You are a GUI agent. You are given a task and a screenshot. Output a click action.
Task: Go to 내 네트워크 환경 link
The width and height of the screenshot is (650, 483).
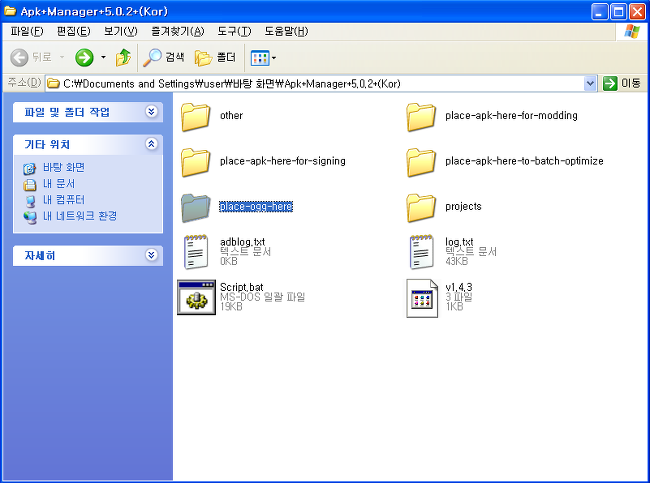click(x=80, y=216)
